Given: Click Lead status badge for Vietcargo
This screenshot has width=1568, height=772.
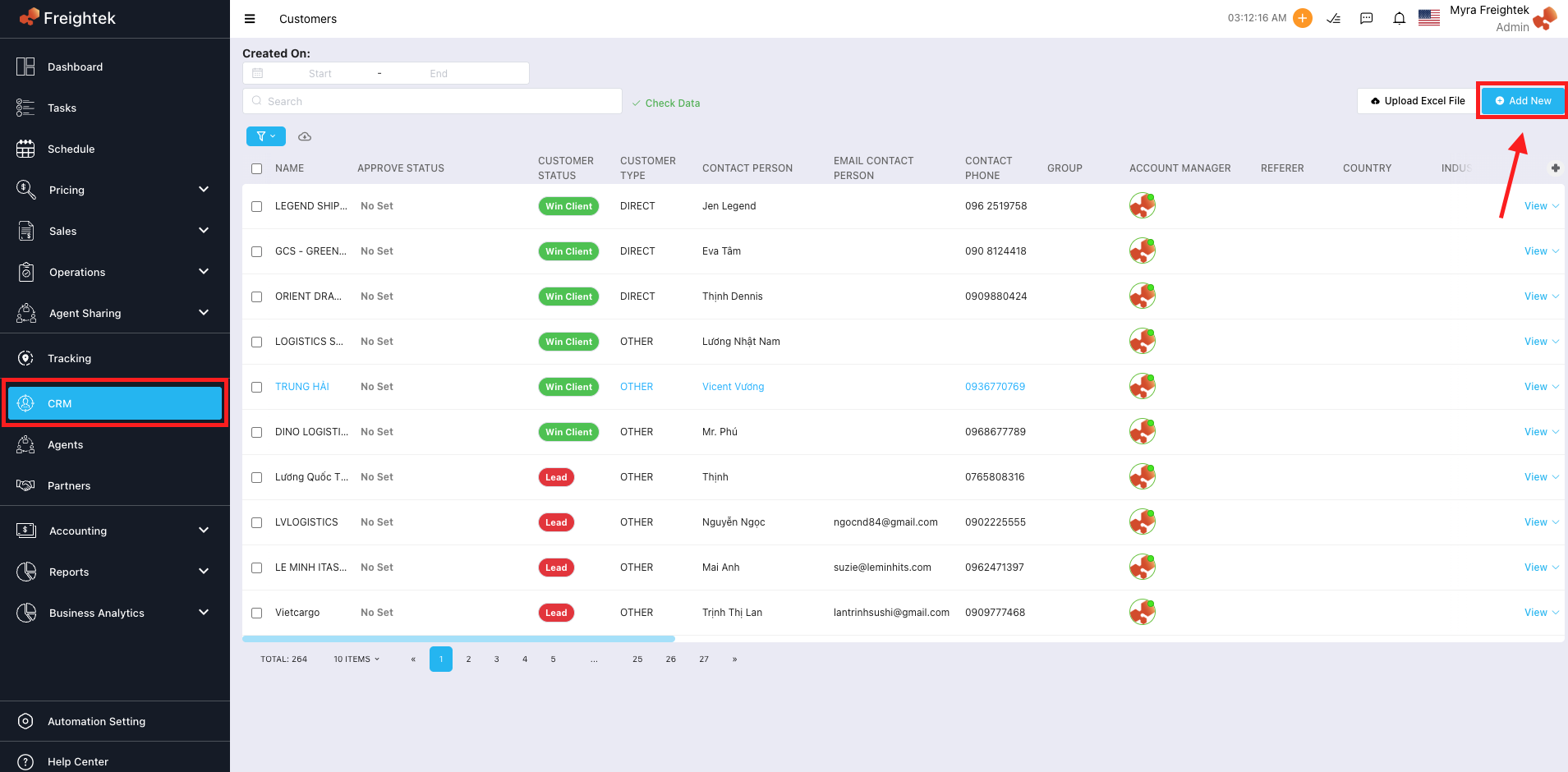Looking at the screenshot, I should [556, 613].
